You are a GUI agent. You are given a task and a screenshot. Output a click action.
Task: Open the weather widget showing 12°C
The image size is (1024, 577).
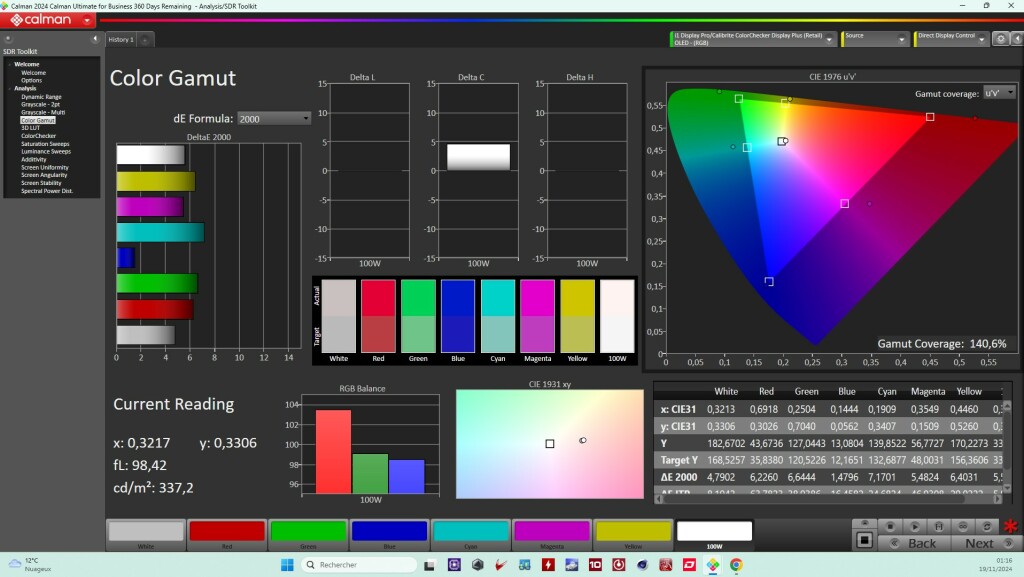[31, 565]
